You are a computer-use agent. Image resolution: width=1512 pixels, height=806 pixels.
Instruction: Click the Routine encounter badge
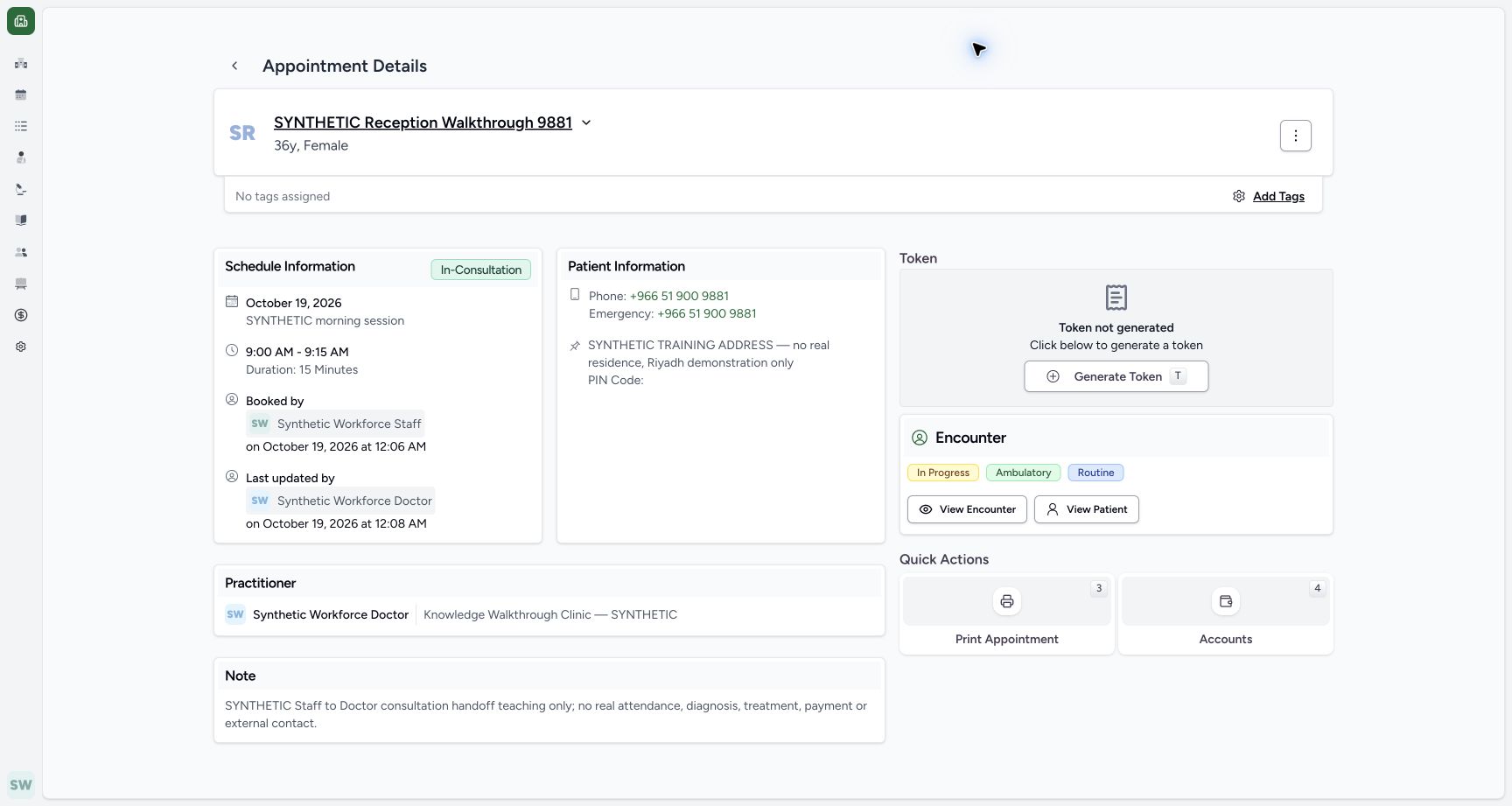click(1095, 473)
